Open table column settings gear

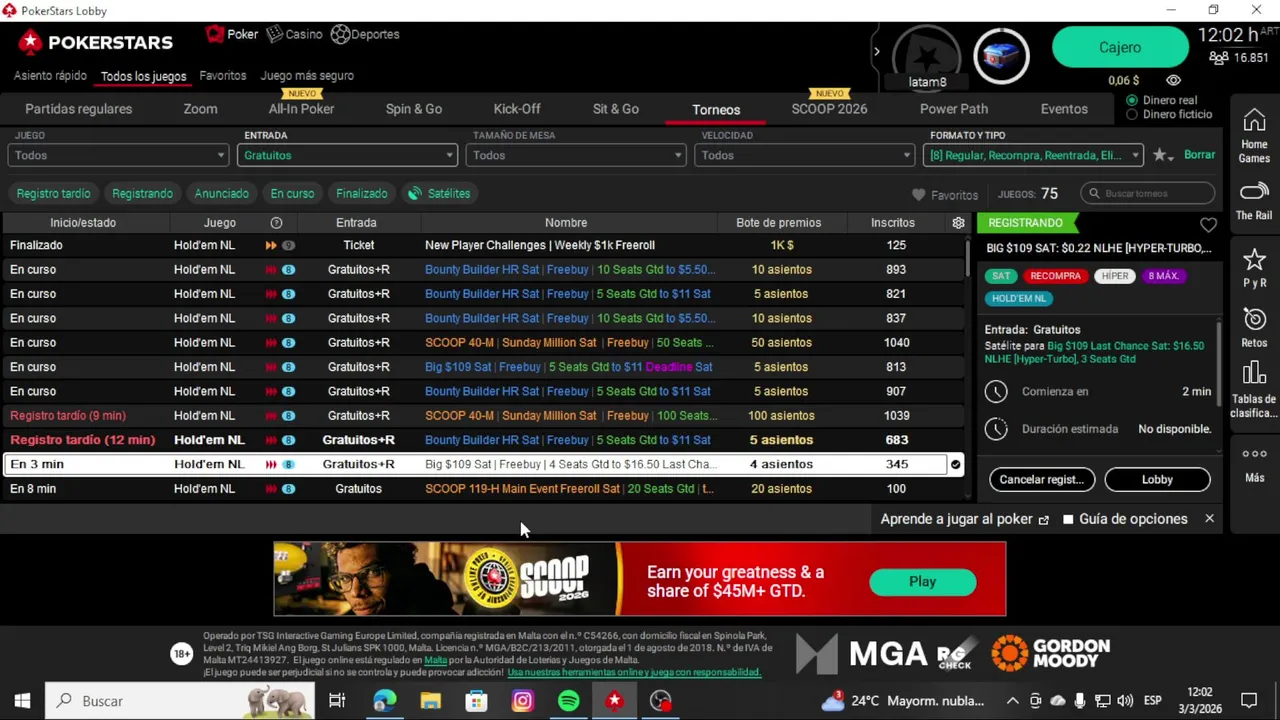coord(958,223)
